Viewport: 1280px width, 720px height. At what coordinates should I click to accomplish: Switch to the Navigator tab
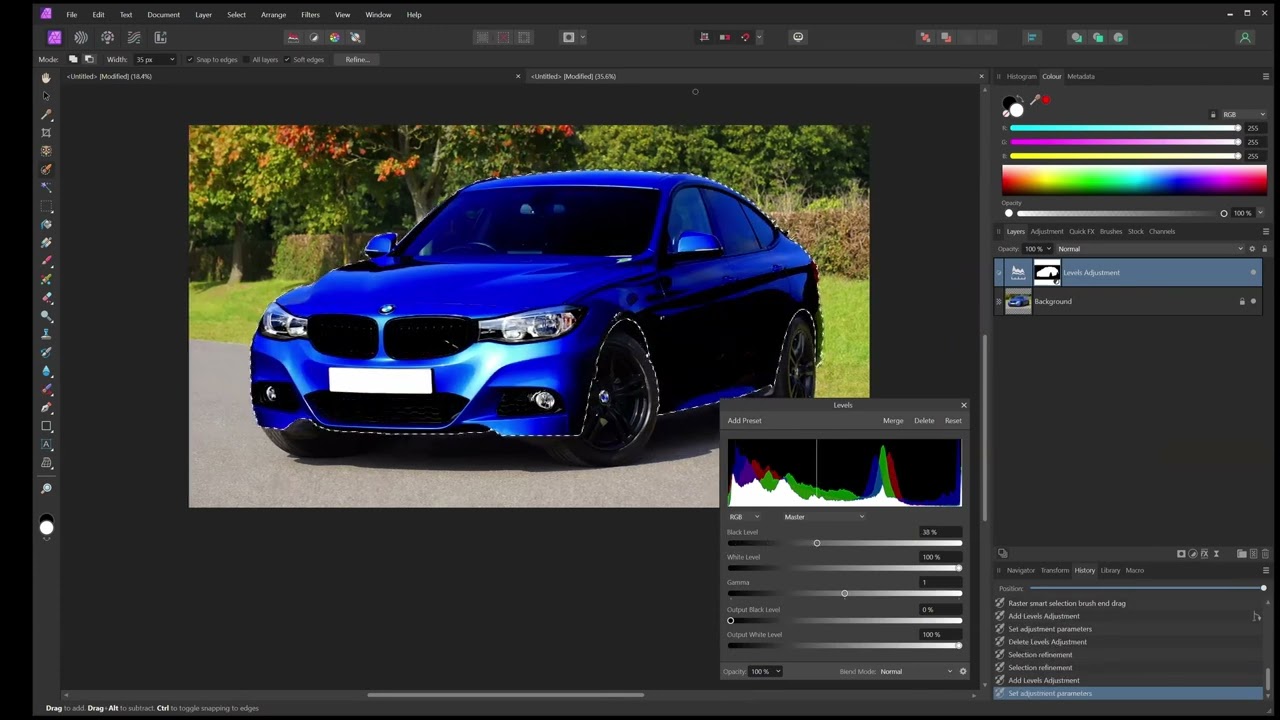pyautogui.click(x=1020, y=570)
